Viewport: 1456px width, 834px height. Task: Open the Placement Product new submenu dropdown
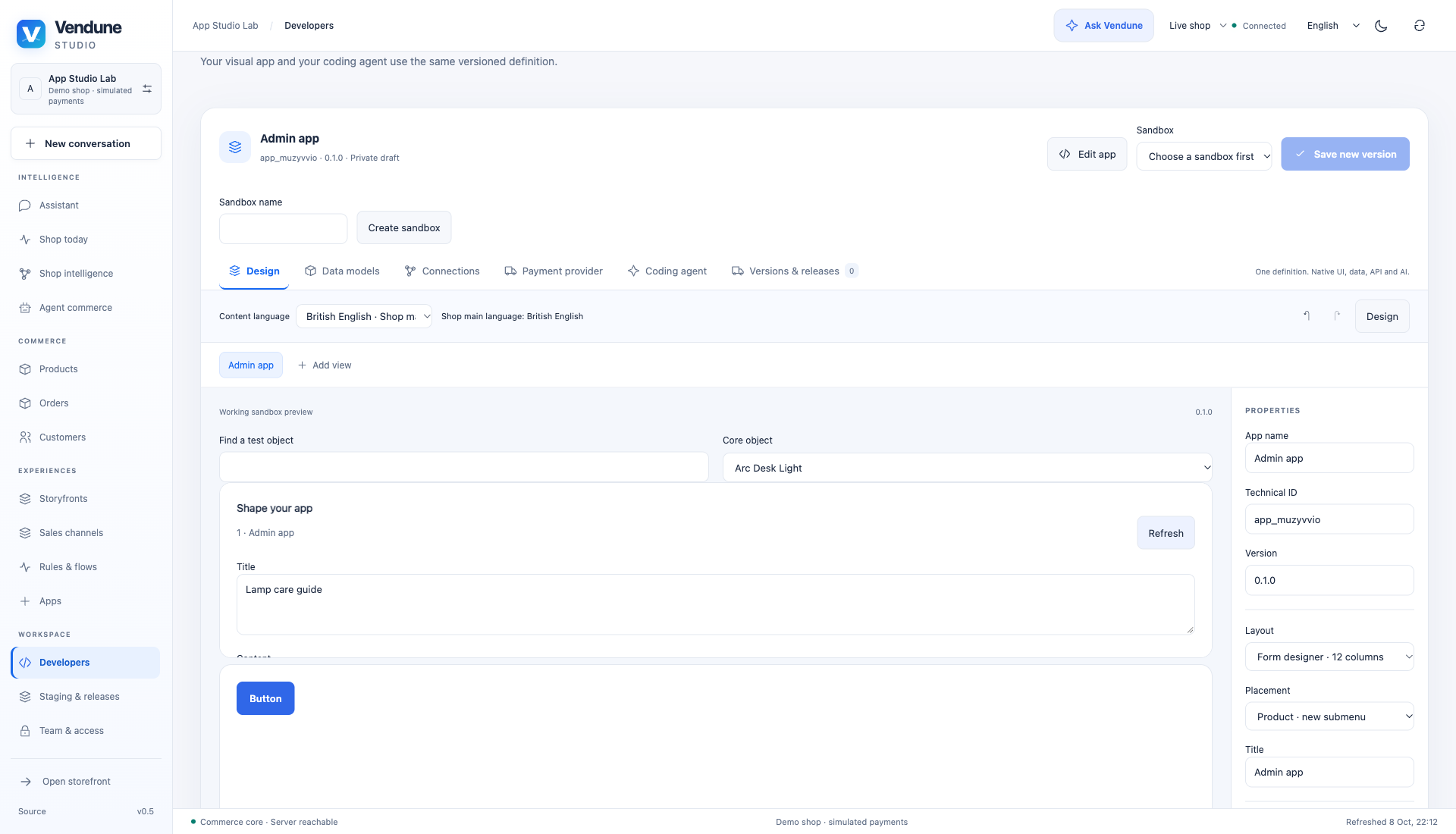point(1329,716)
